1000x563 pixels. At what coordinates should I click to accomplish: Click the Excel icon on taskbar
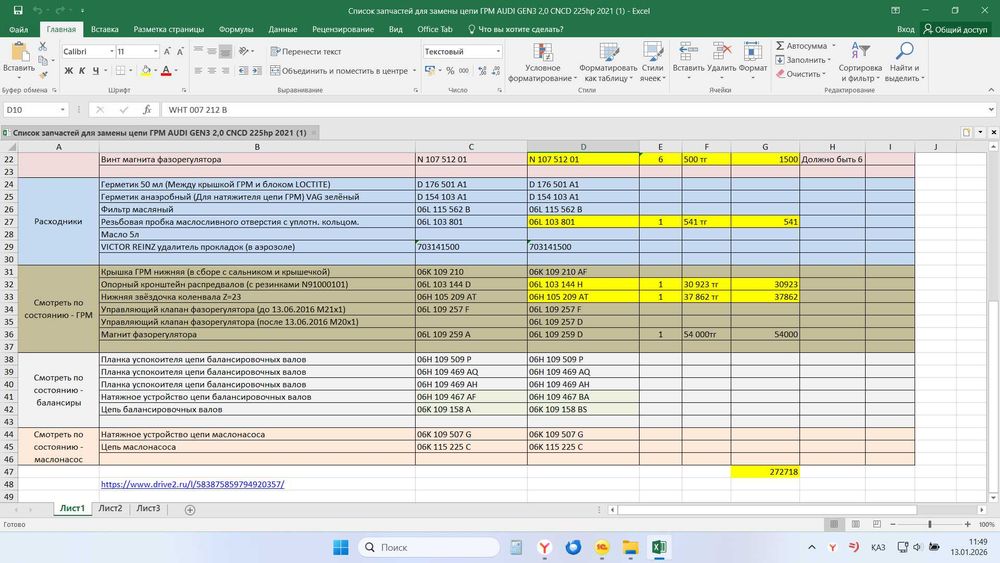pyautogui.click(x=659, y=547)
